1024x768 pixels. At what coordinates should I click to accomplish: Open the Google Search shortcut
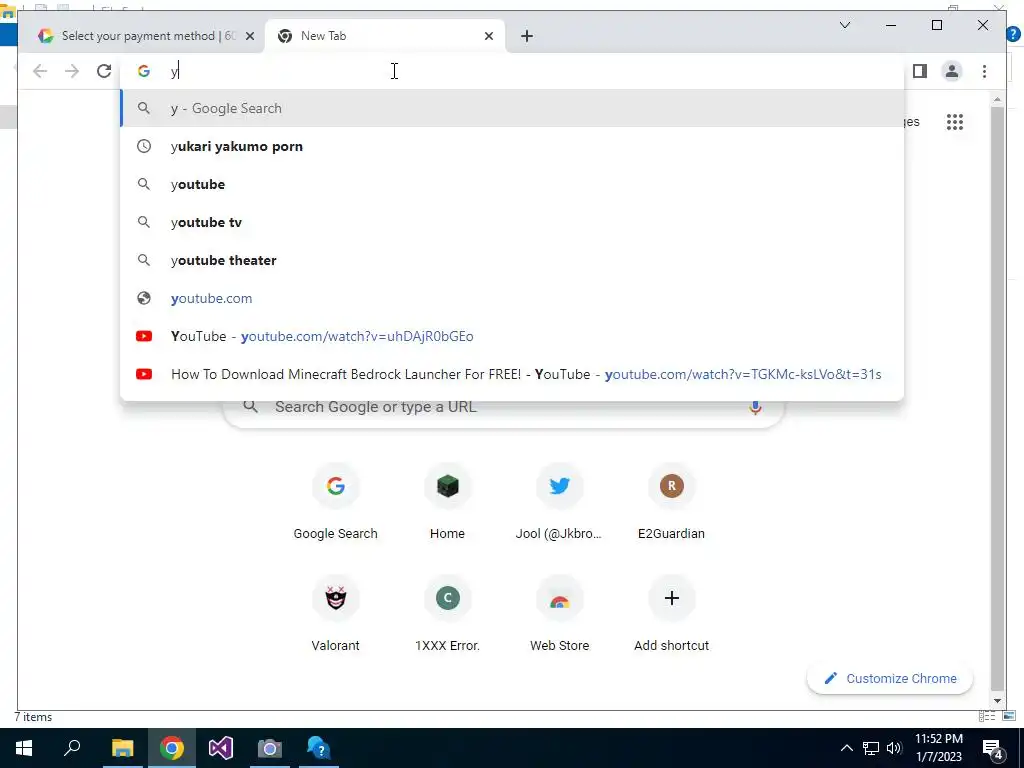coord(335,502)
